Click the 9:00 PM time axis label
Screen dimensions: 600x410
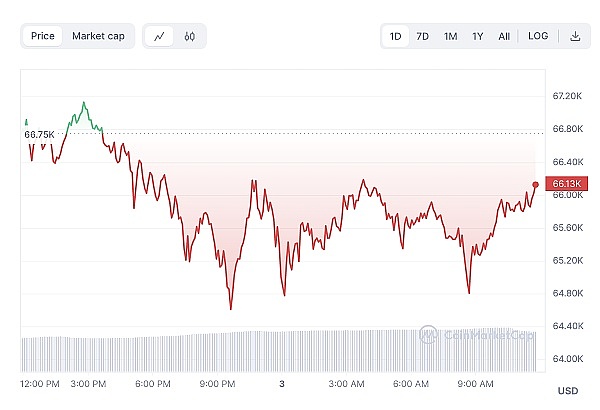pyautogui.click(x=216, y=384)
